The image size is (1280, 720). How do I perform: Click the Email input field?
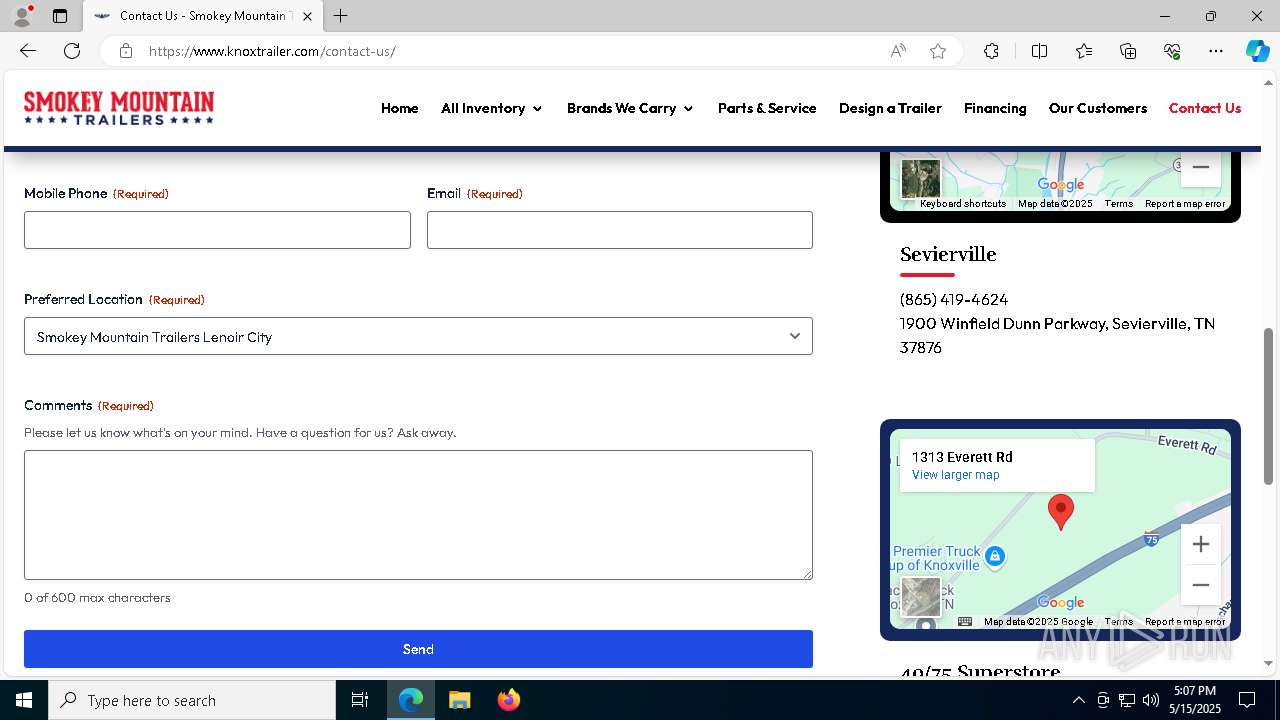(620, 230)
